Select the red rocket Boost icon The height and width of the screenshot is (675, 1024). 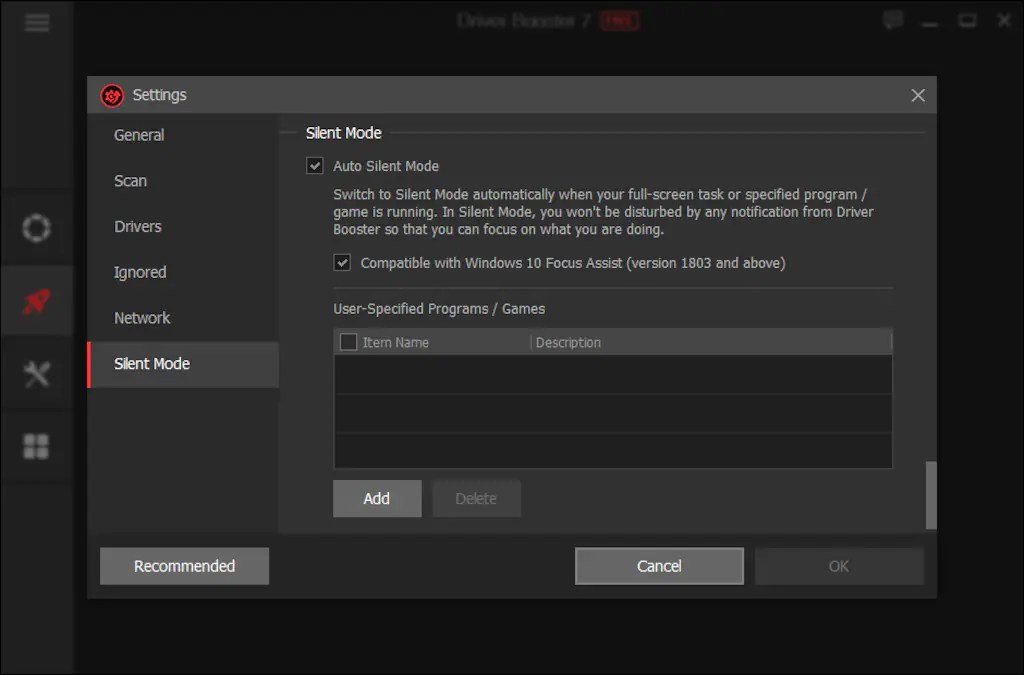click(x=37, y=301)
